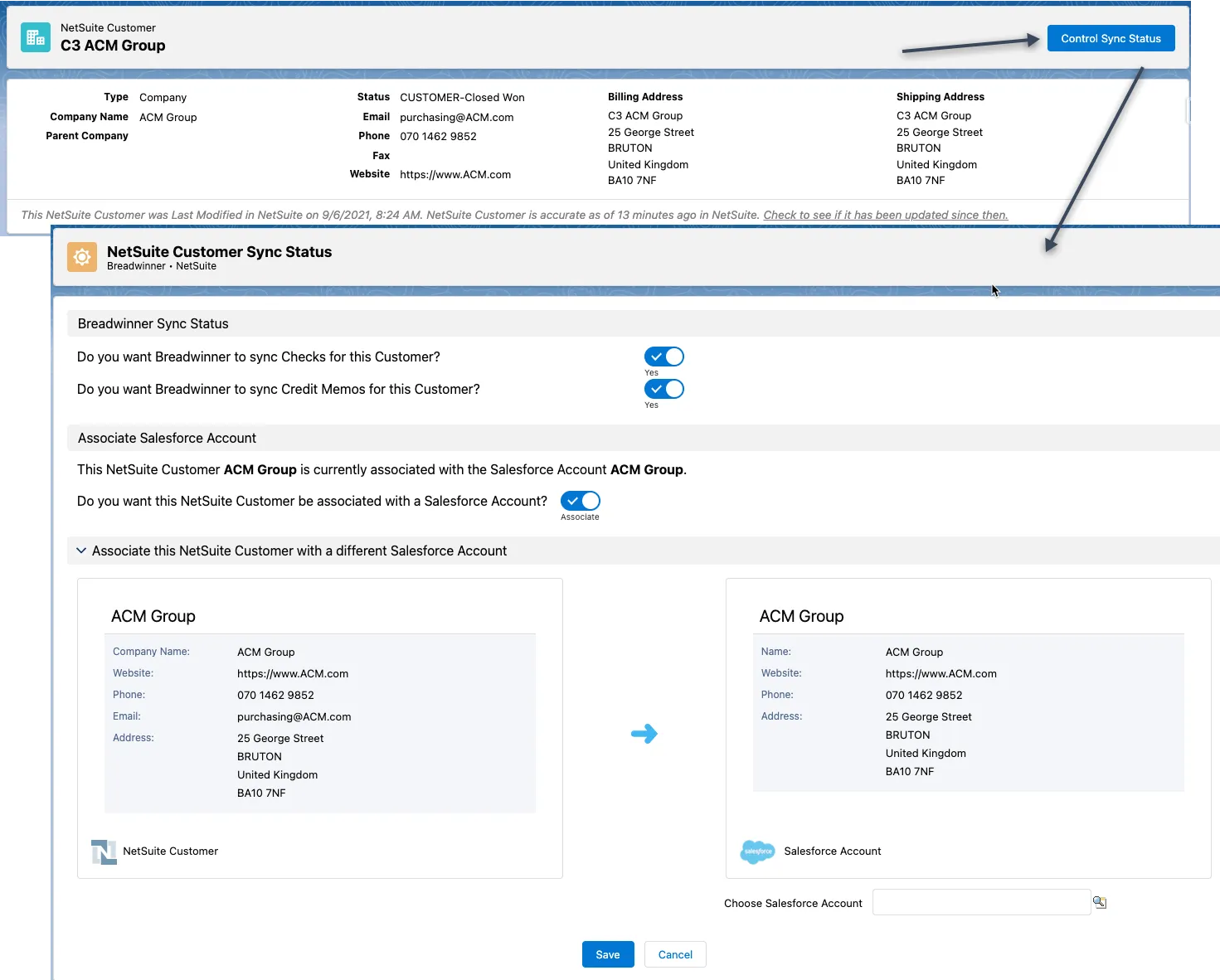Cancel the sync status dialog

tap(675, 954)
